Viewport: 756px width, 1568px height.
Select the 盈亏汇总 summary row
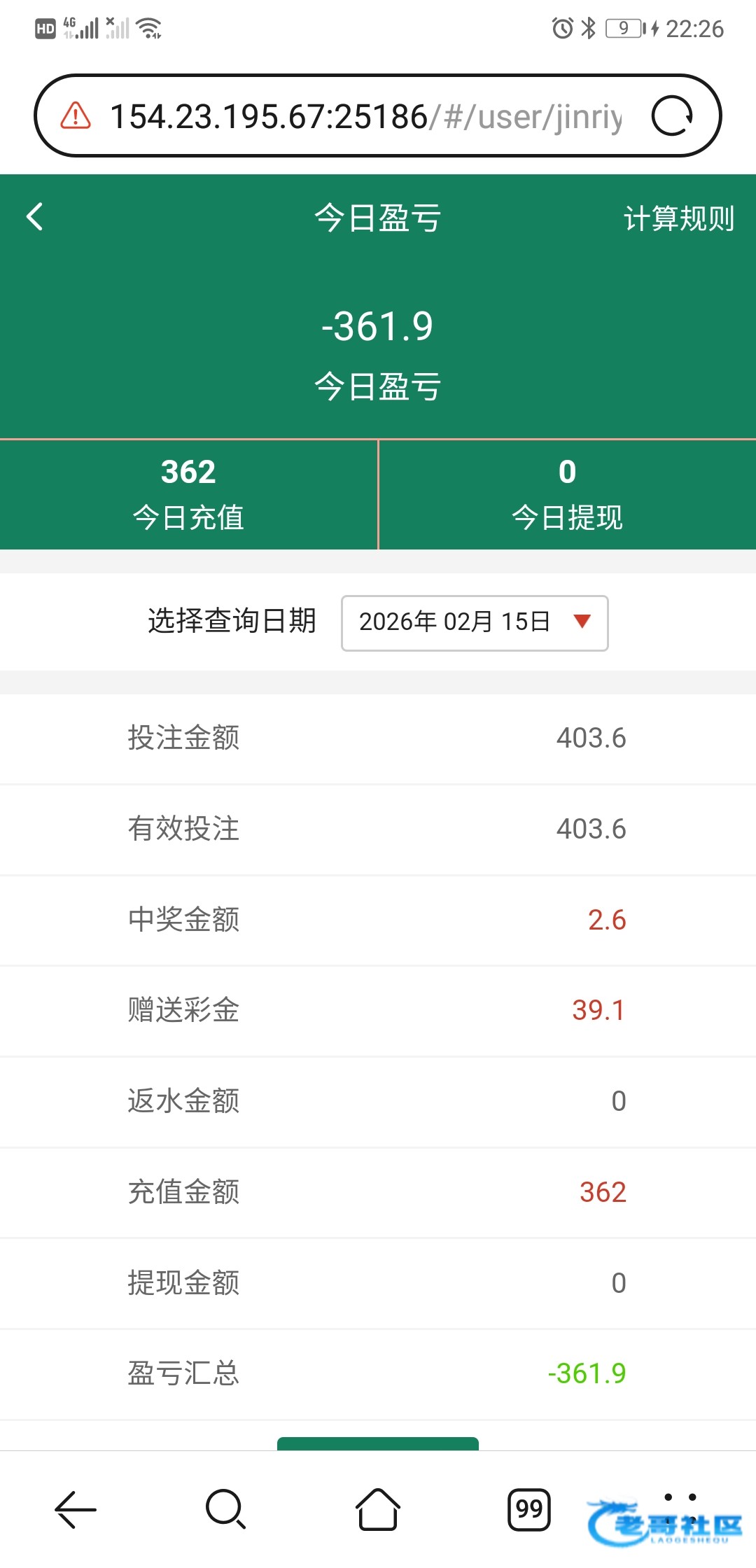click(378, 1373)
